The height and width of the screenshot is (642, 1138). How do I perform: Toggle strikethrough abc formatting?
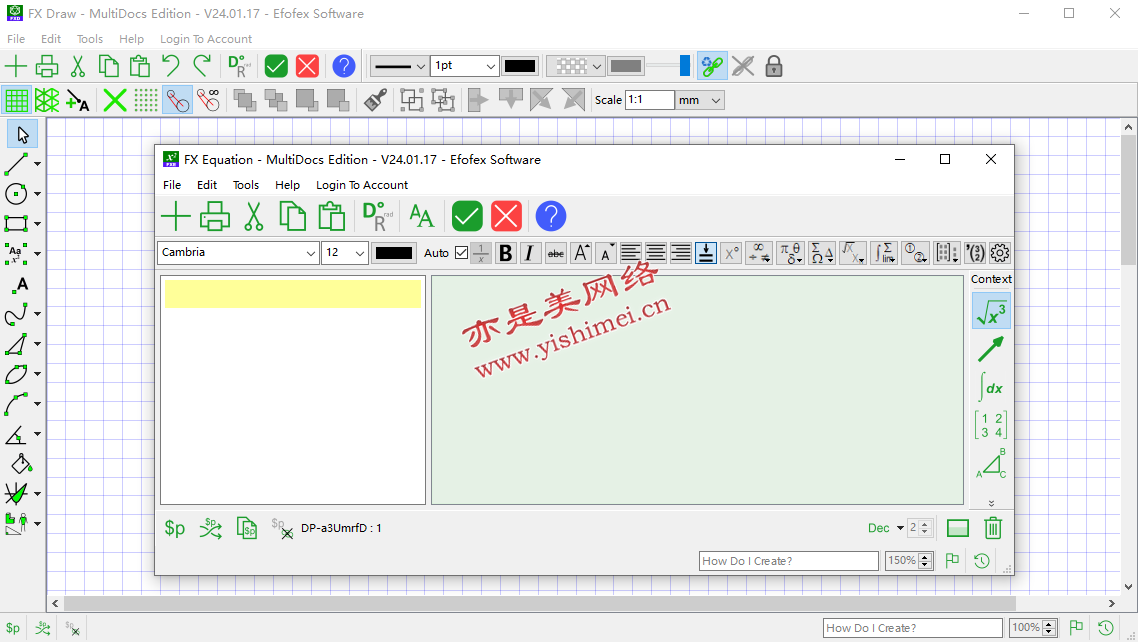555,252
